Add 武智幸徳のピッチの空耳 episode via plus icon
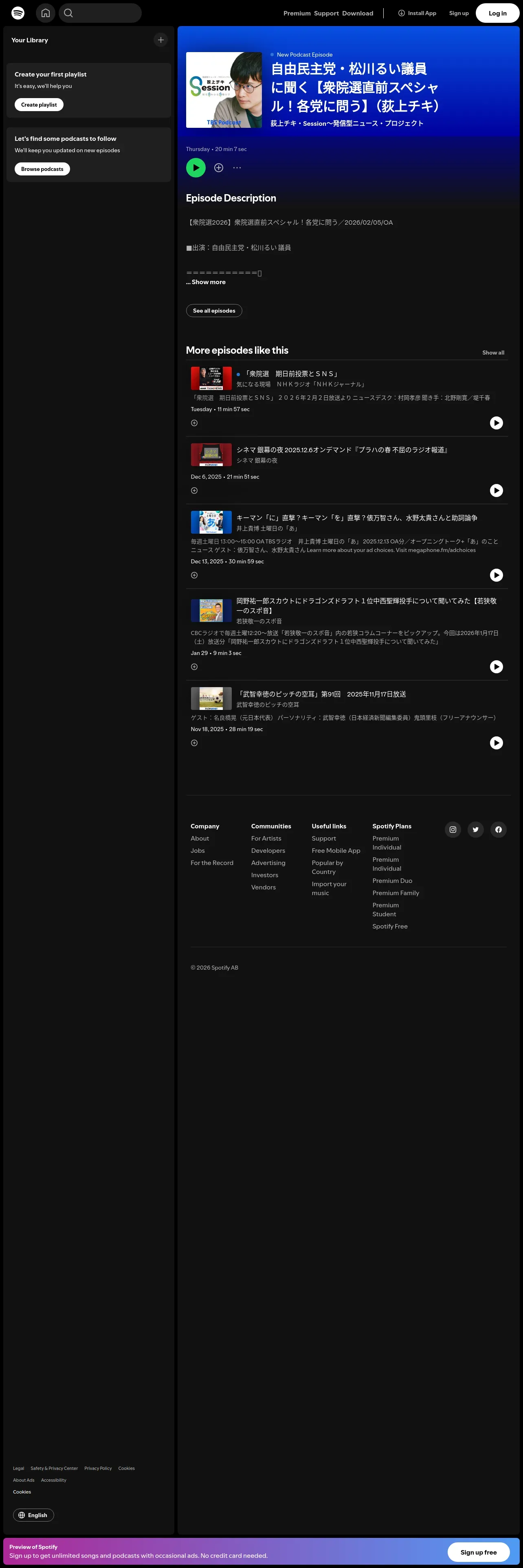Viewport: 523px width, 1568px height. point(194,743)
